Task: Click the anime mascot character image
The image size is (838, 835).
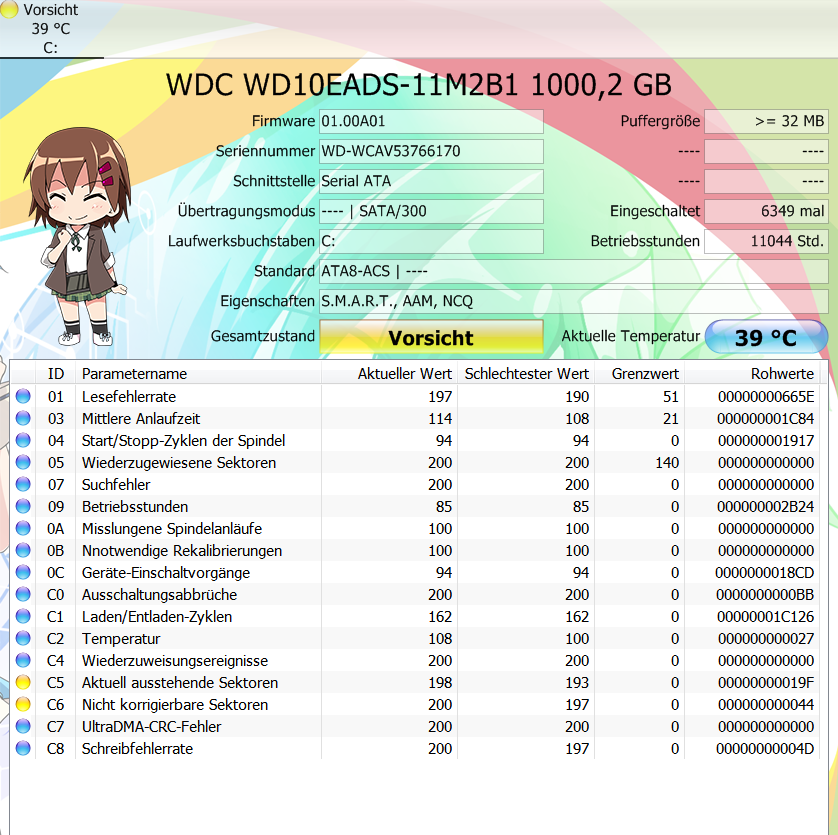Action: click(x=77, y=235)
